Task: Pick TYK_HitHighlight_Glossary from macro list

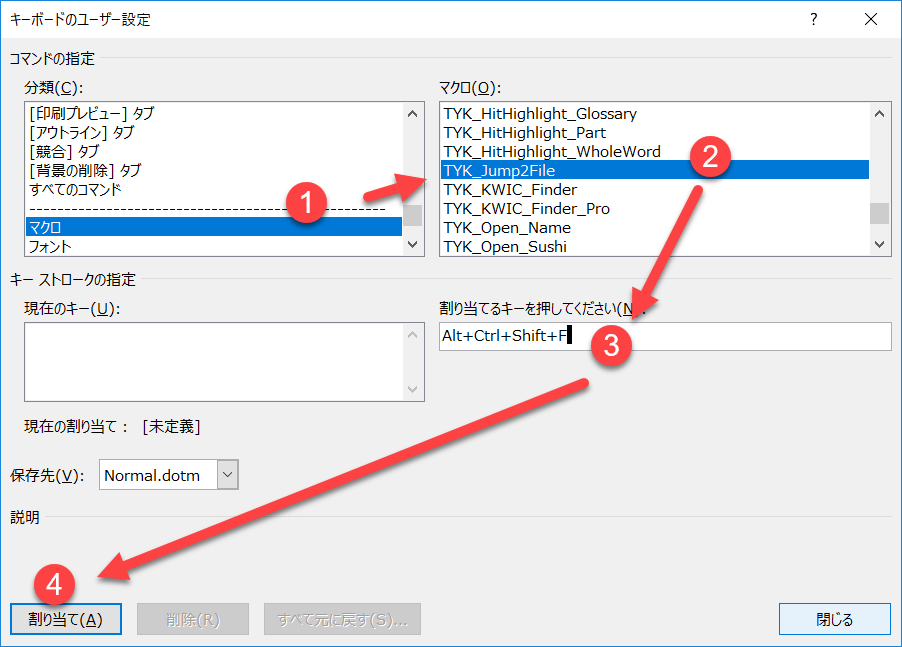Action: pos(540,113)
